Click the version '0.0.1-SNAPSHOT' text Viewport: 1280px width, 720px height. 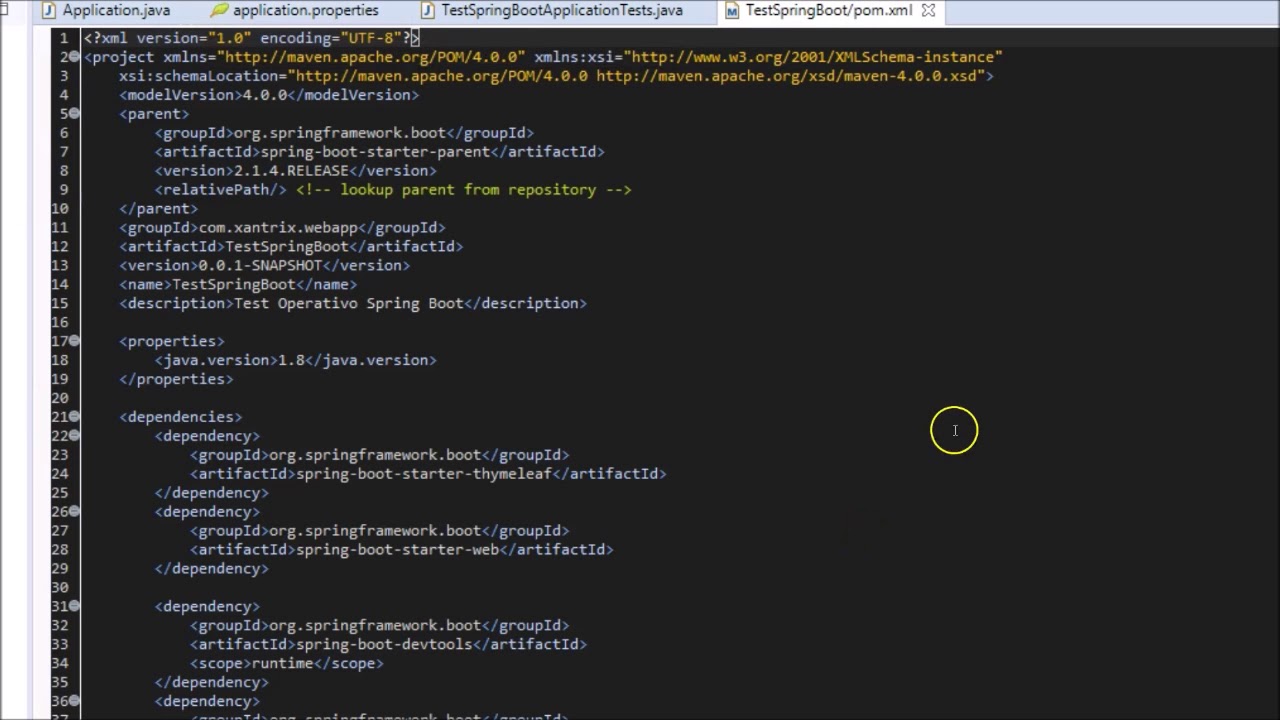[260, 266]
